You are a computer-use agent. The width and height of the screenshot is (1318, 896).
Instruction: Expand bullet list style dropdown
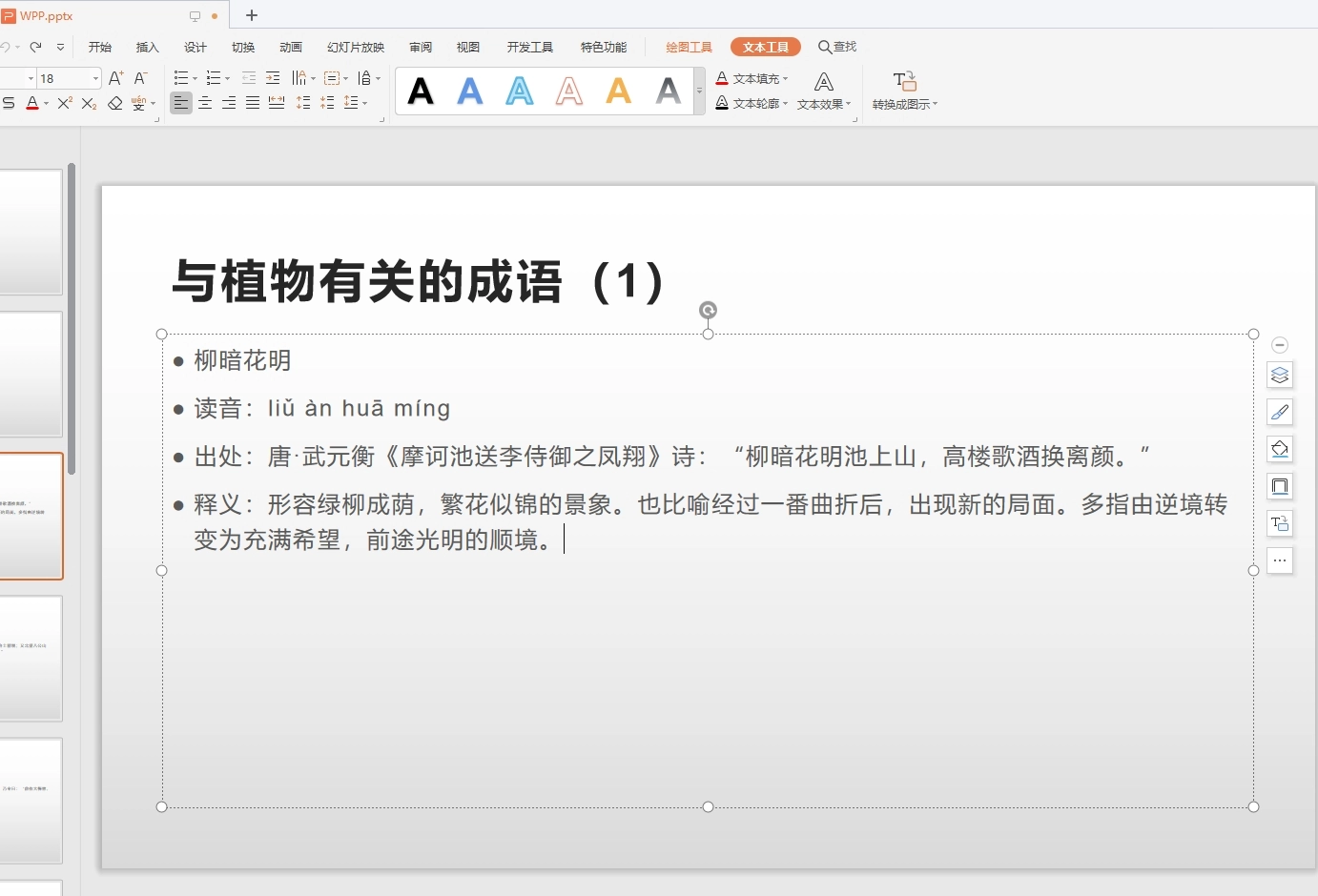click(x=195, y=79)
